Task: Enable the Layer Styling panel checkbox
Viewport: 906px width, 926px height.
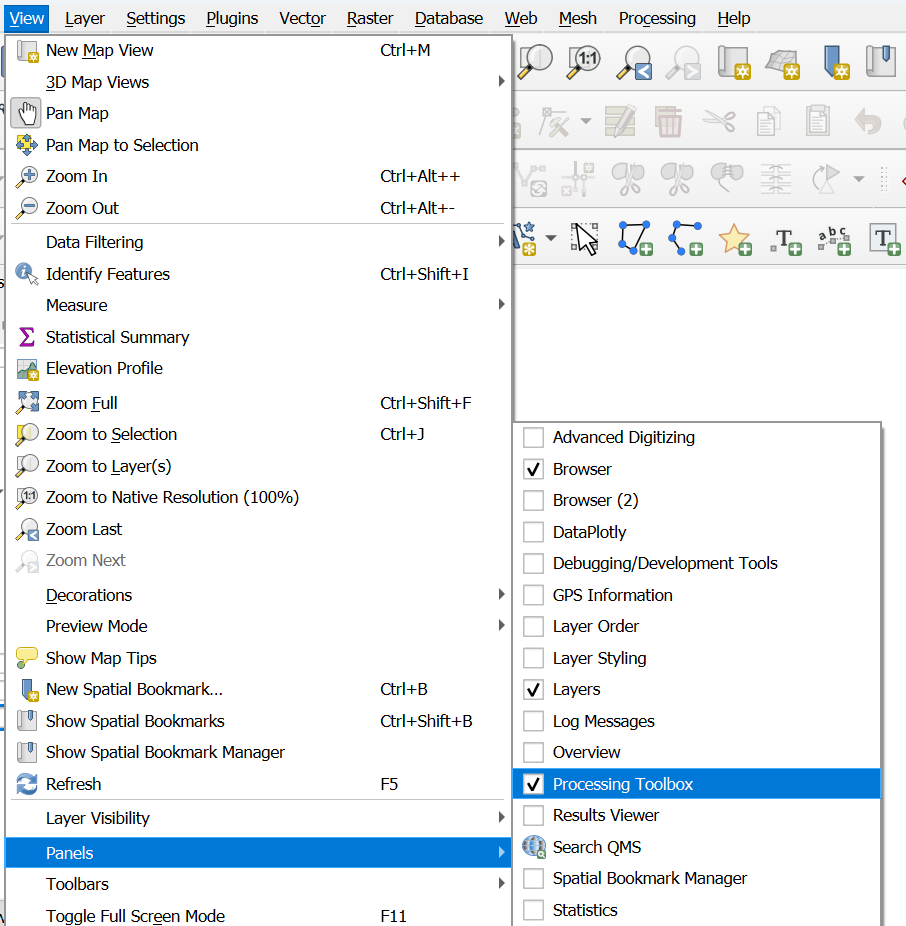Action: coord(534,658)
